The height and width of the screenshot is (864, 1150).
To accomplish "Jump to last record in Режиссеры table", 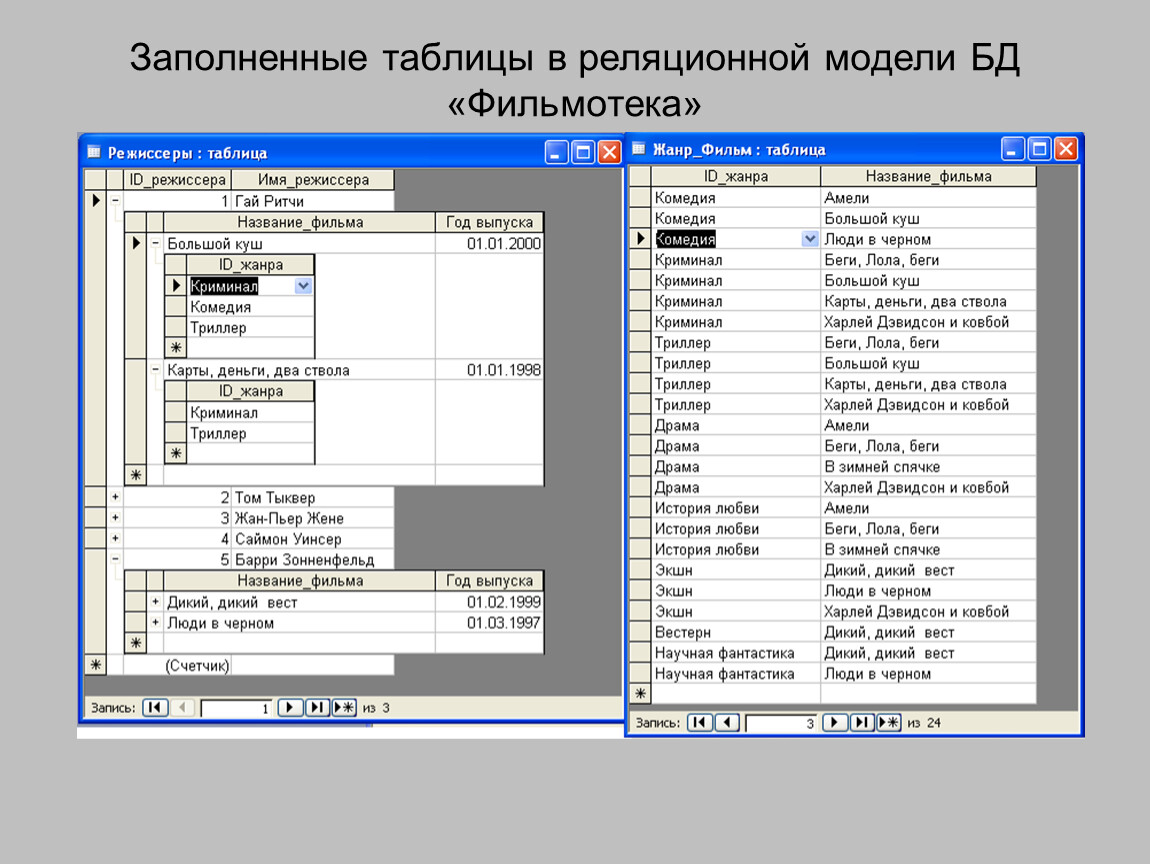I will coord(317,707).
